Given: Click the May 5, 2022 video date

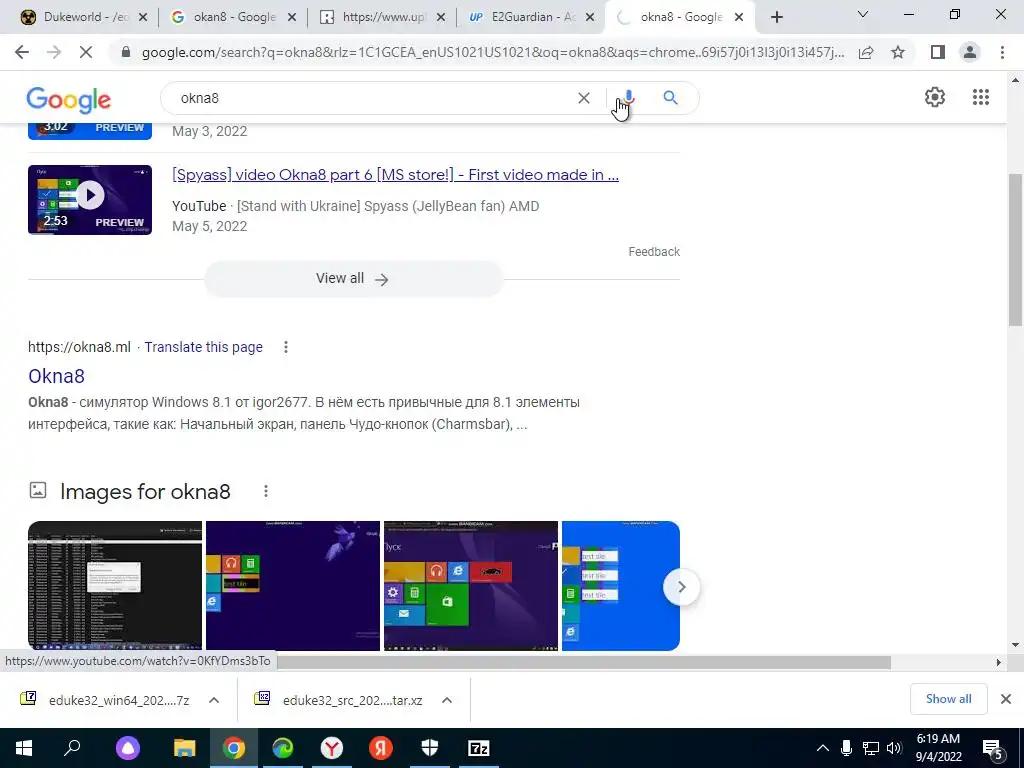Looking at the screenshot, I should pyautogui.click(x=210, y=227).
